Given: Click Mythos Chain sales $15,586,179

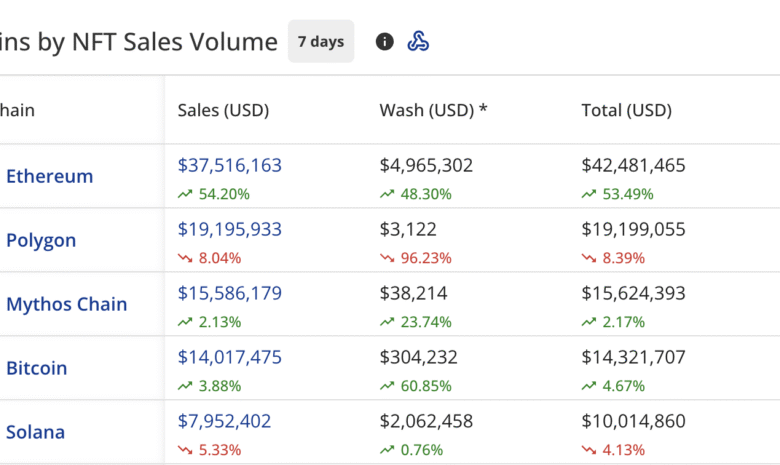Looking at the screenshot, I should point(230,293).
